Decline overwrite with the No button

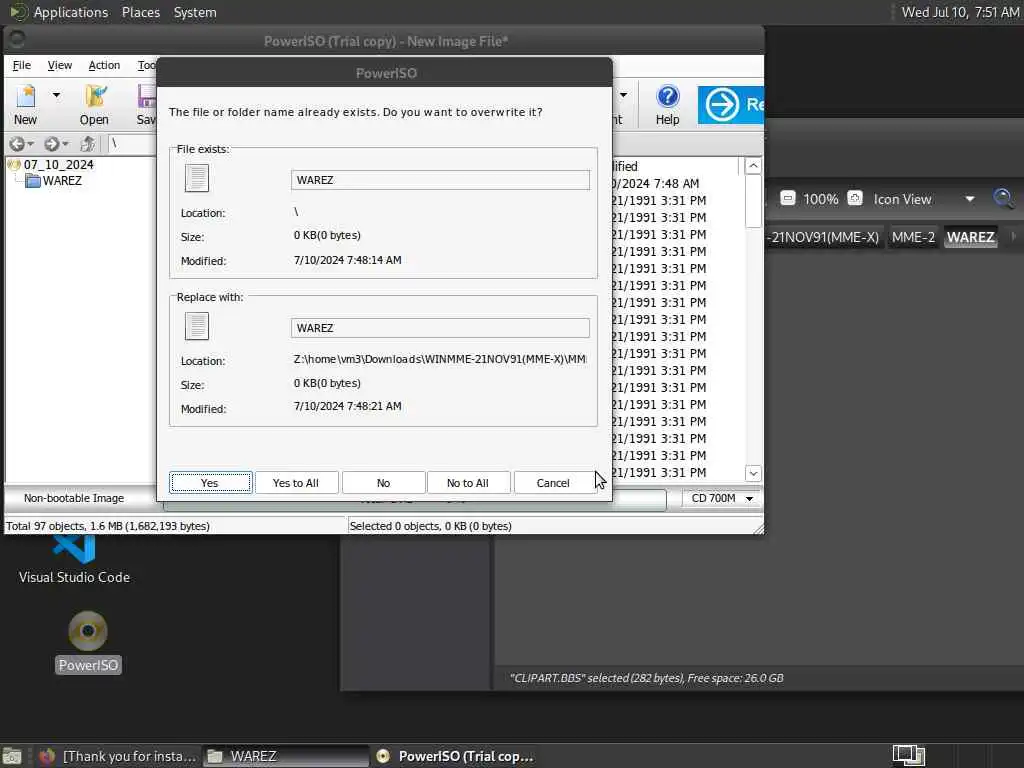[383, 483]
